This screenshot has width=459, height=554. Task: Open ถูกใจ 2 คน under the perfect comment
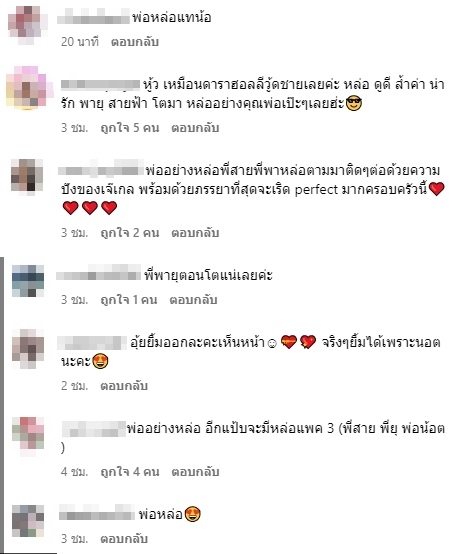(130, 232)
